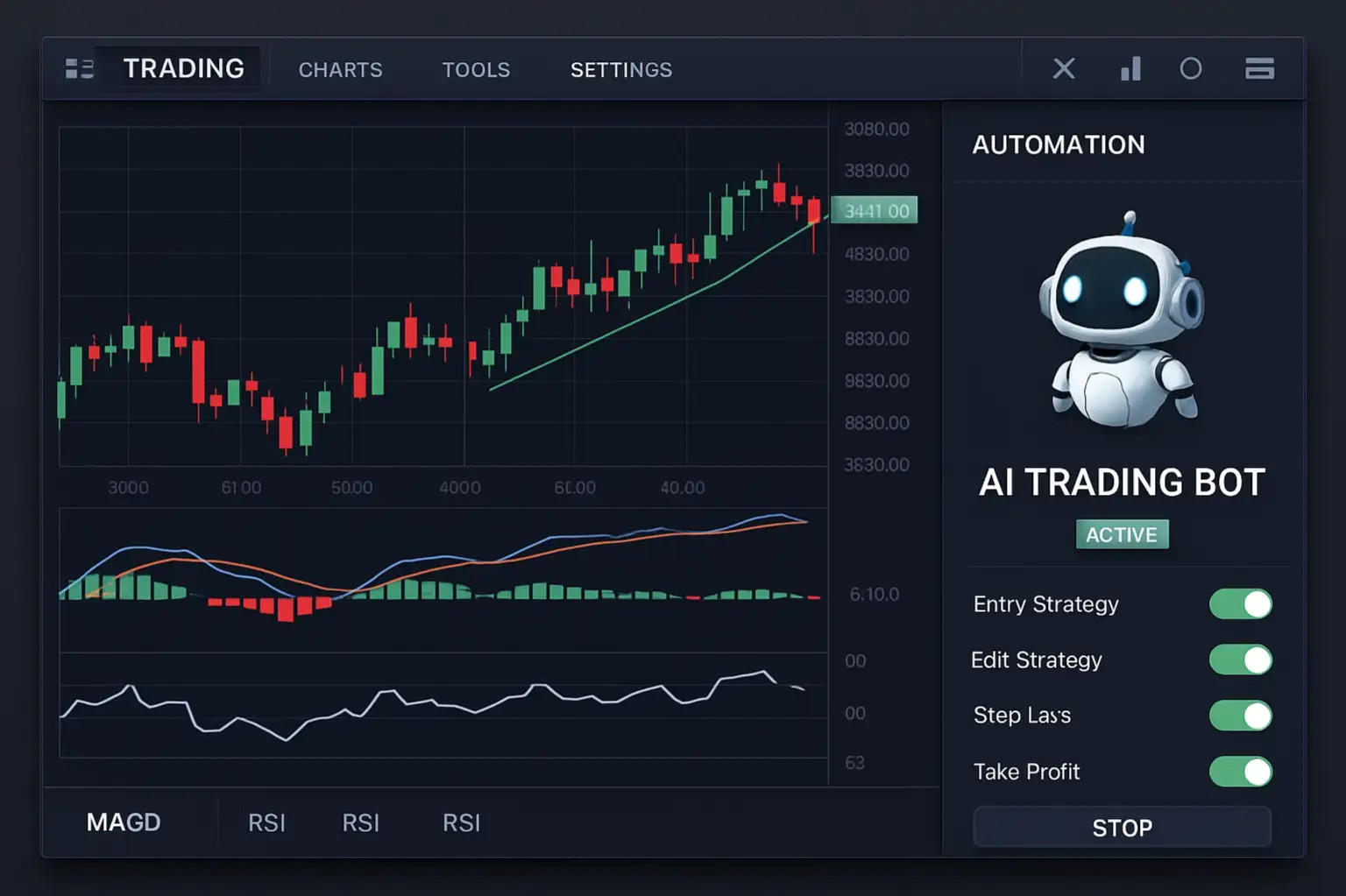Toggle the Entry Strategy switch
This screenshot has height=896, width=1346.
coord(1240,604)
